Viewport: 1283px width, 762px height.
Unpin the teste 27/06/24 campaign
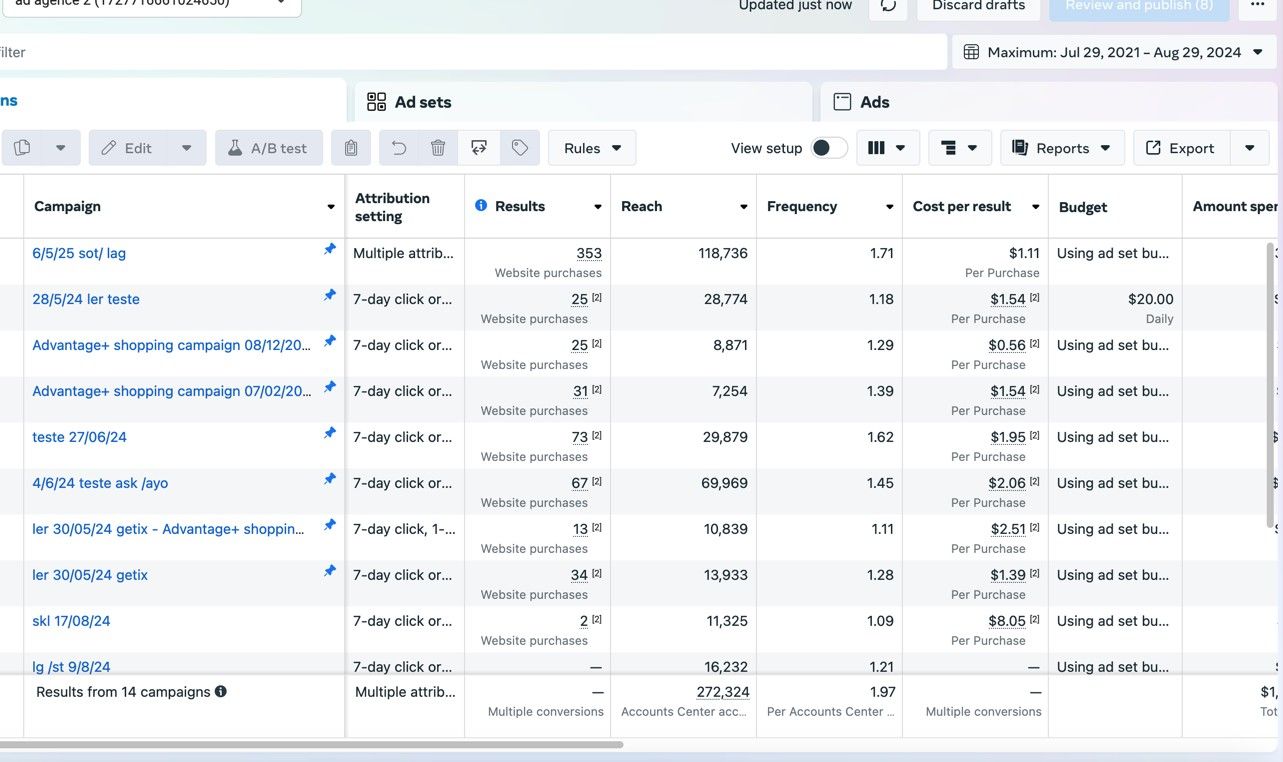tap(330, 433)
